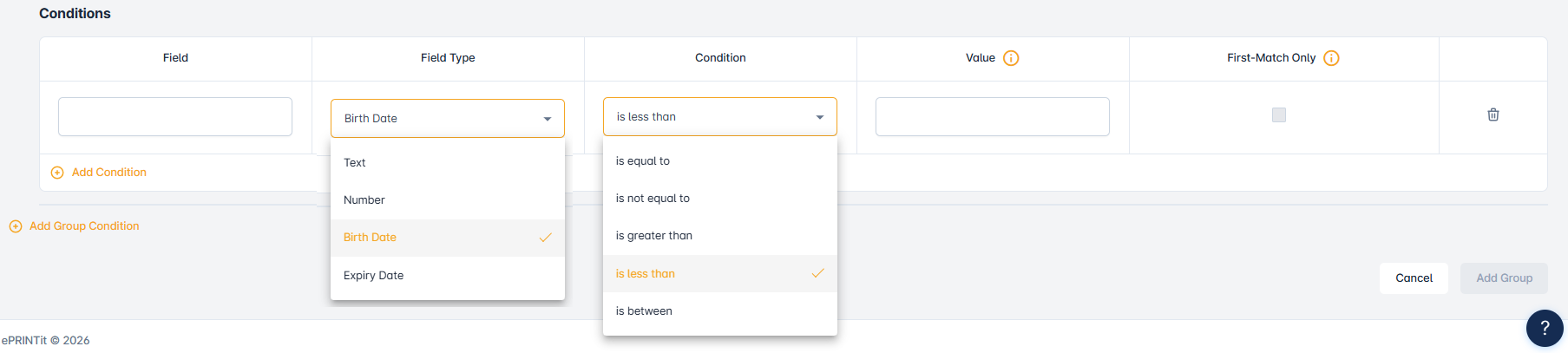The image size is (1568, 353).
Task: Enable the First-Match Only checkbox
Action: coord(1279,114)
